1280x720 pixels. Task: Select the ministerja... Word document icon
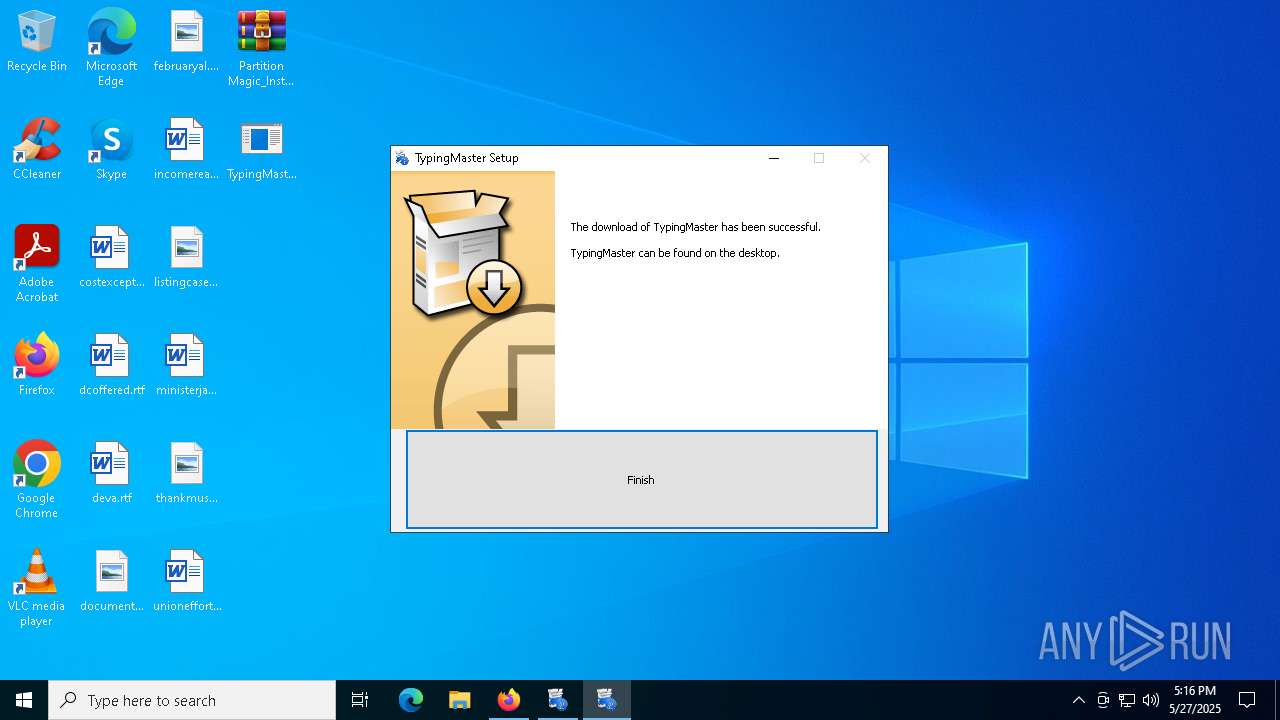click(186, 366)
